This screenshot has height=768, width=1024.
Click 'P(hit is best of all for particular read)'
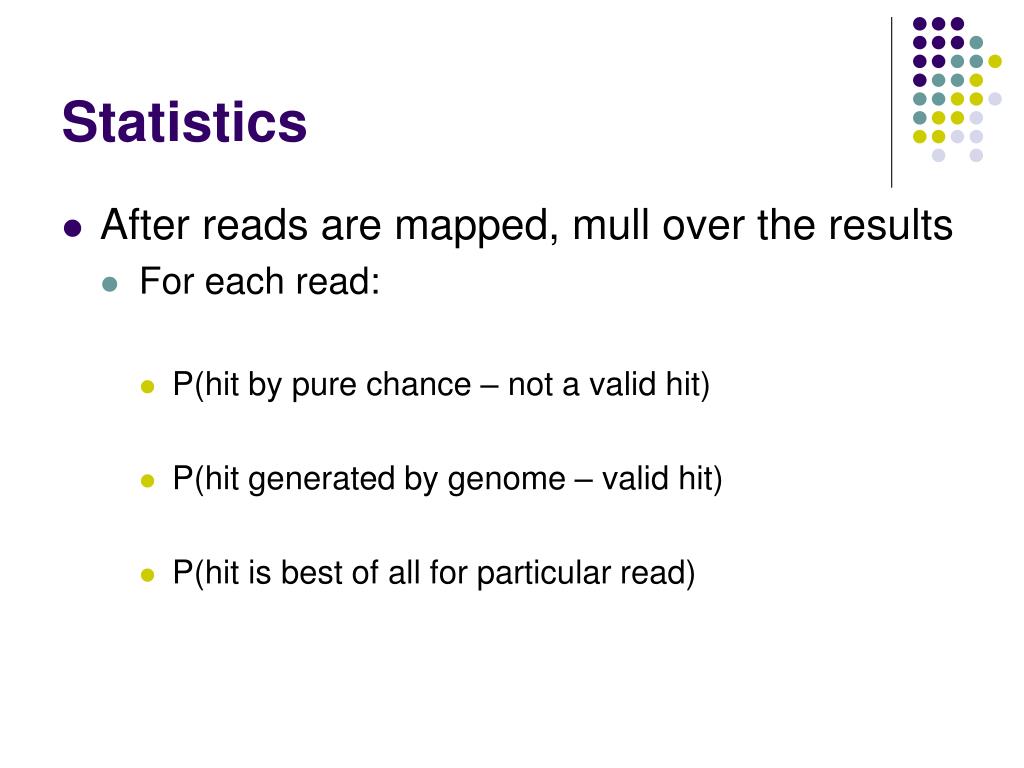point(434,573)
